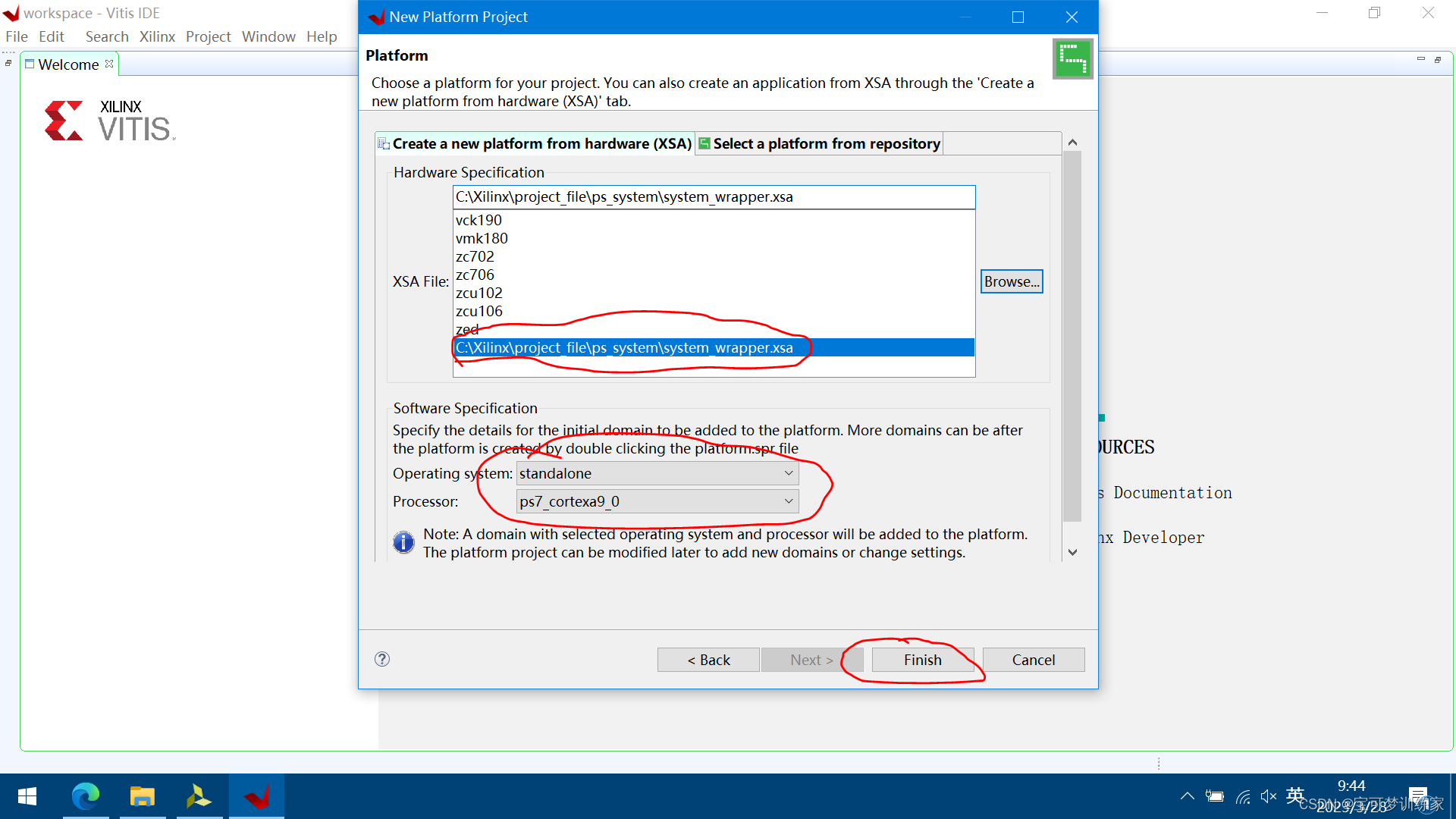The image size is (1456, 819).
Task: Click the Cancel button
Action: pos(1033,660)
